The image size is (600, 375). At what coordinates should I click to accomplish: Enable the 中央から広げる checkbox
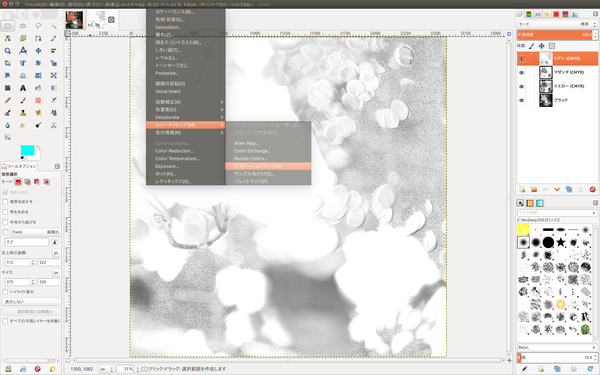[5, 222]
